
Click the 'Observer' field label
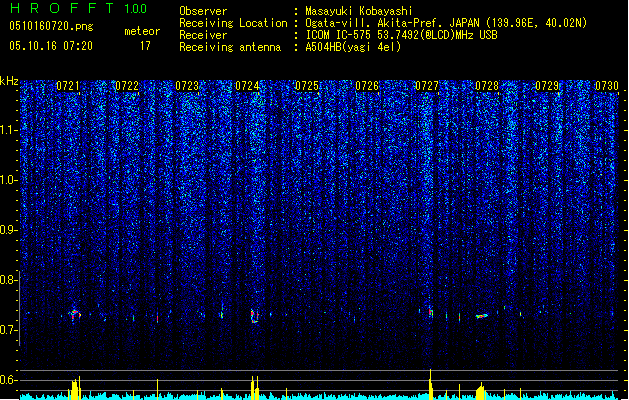[203, 11]
